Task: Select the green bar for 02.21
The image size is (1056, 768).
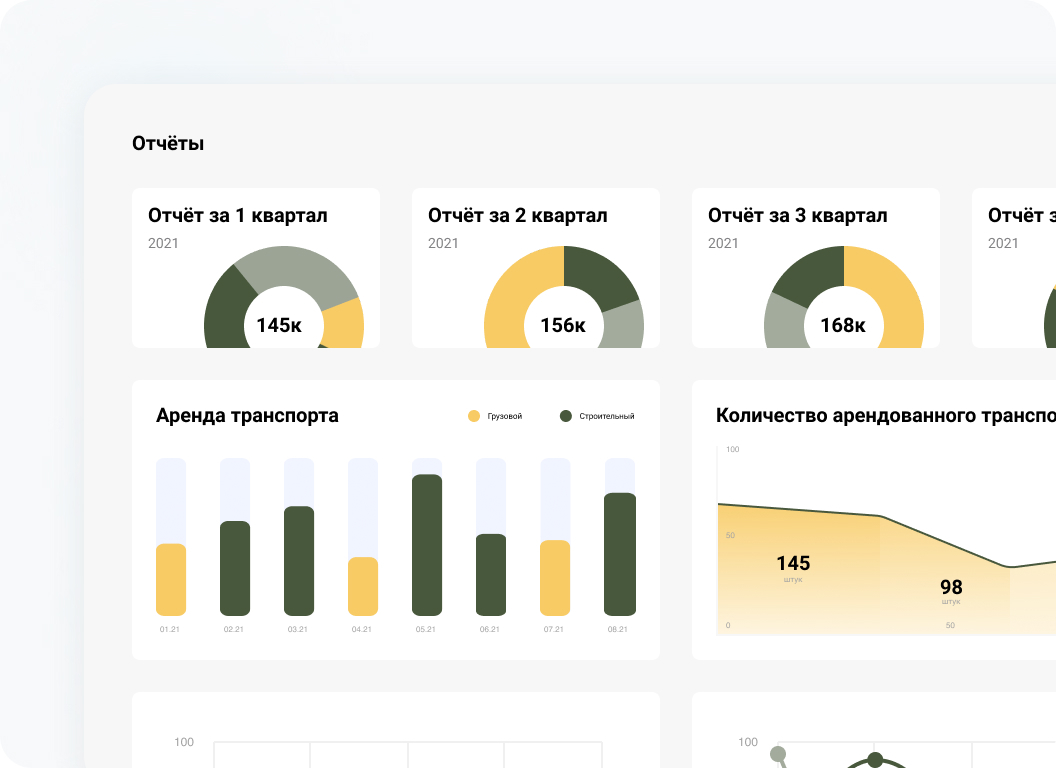Action: pos(235,568)
